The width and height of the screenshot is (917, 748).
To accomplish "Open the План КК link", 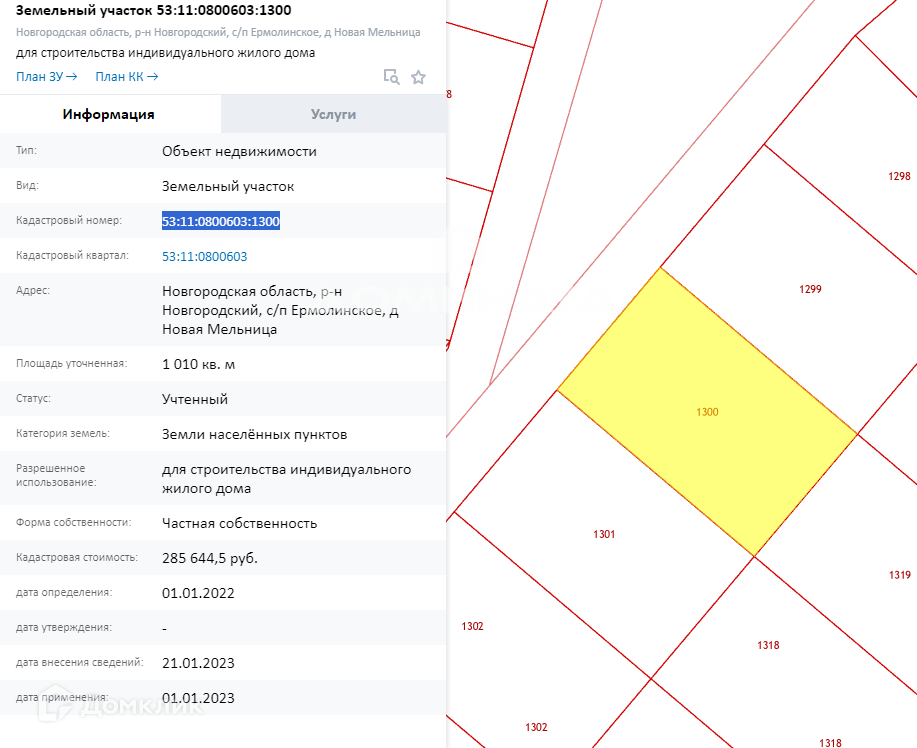I will (126, 77).
